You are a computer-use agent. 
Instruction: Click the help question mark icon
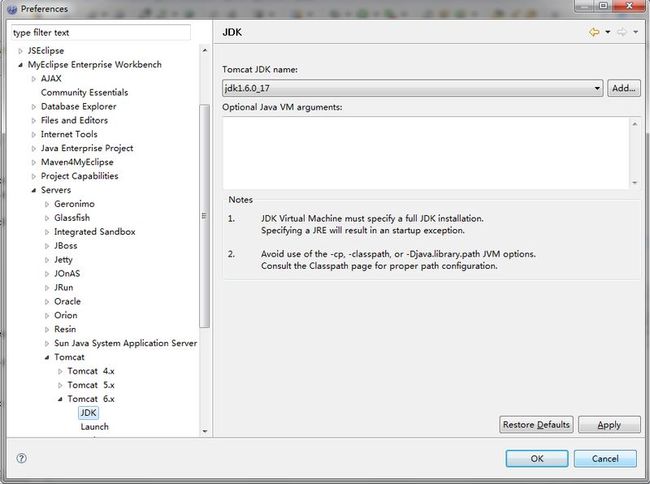coord(22,458)
